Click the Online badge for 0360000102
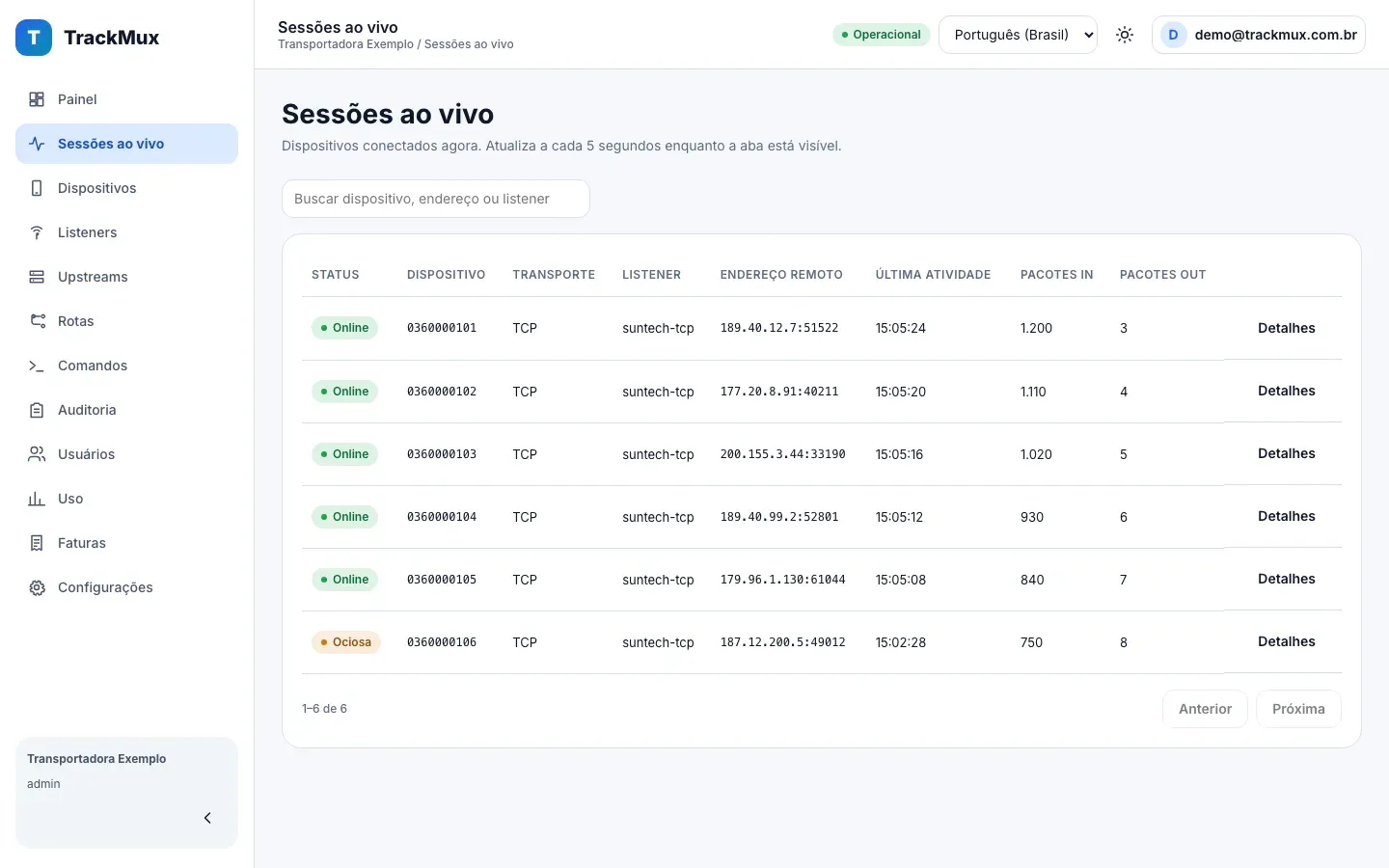 tap(344, 392)
